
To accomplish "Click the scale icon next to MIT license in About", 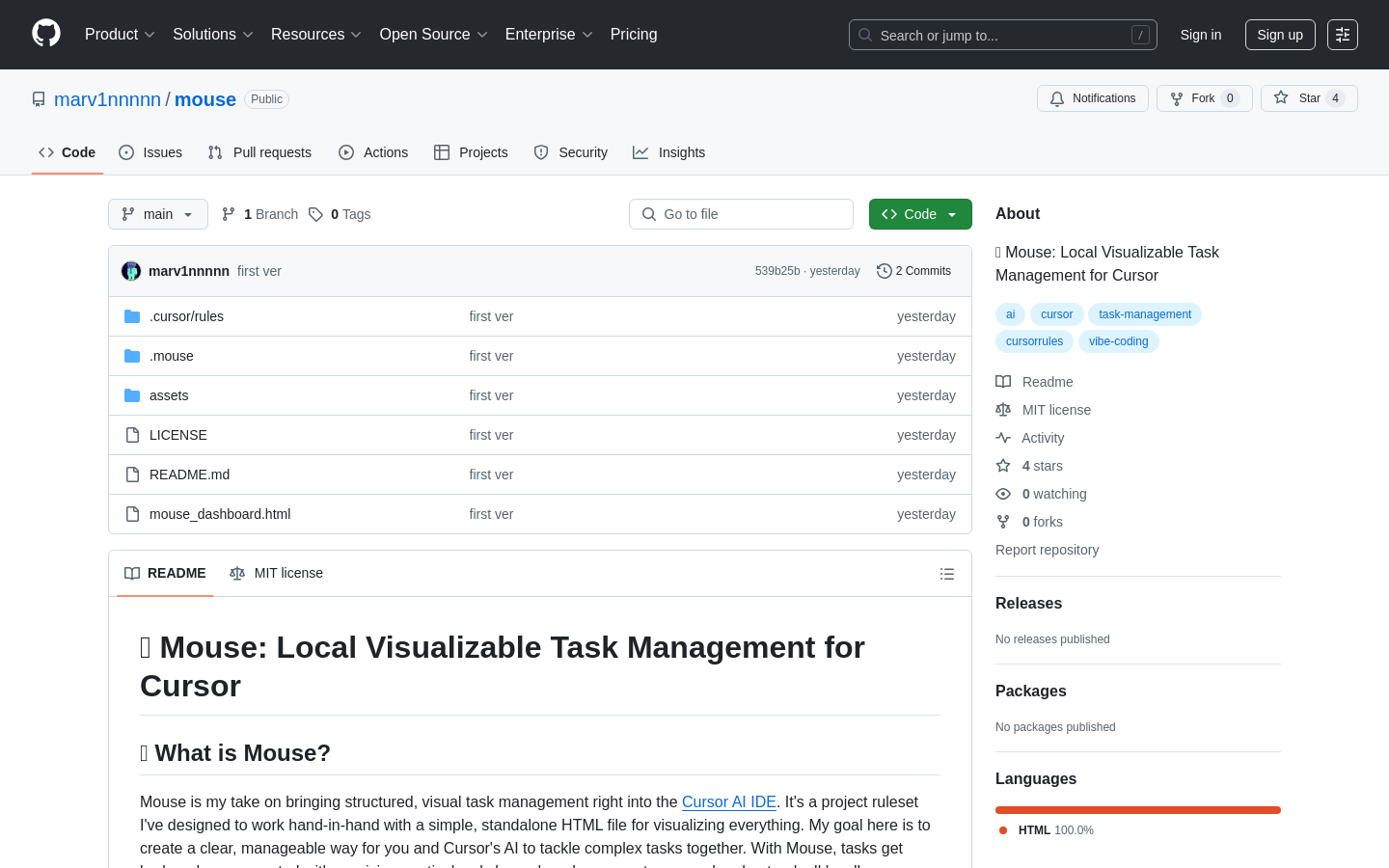I will 1003,410.
